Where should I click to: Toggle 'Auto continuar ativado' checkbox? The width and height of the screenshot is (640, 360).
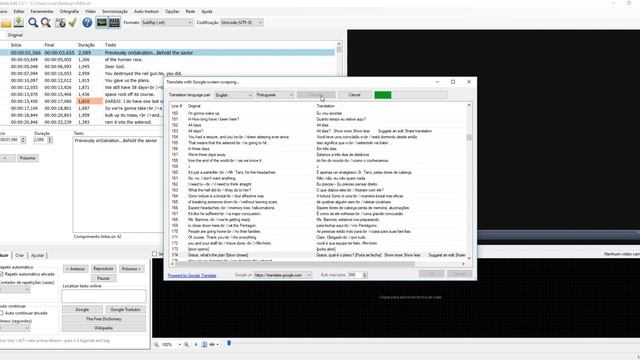(2, 313)
